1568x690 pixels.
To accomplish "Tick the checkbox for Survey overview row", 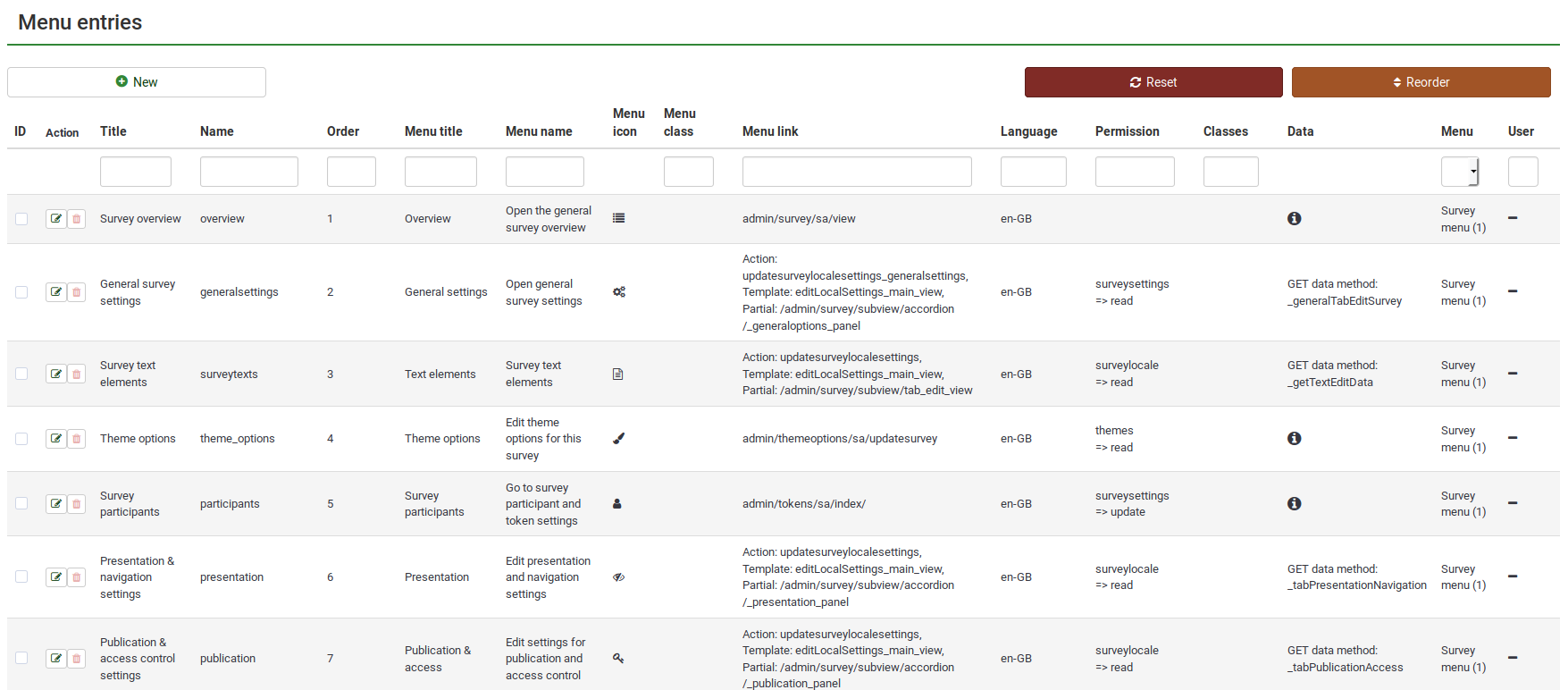I will (x=21, y=219).
